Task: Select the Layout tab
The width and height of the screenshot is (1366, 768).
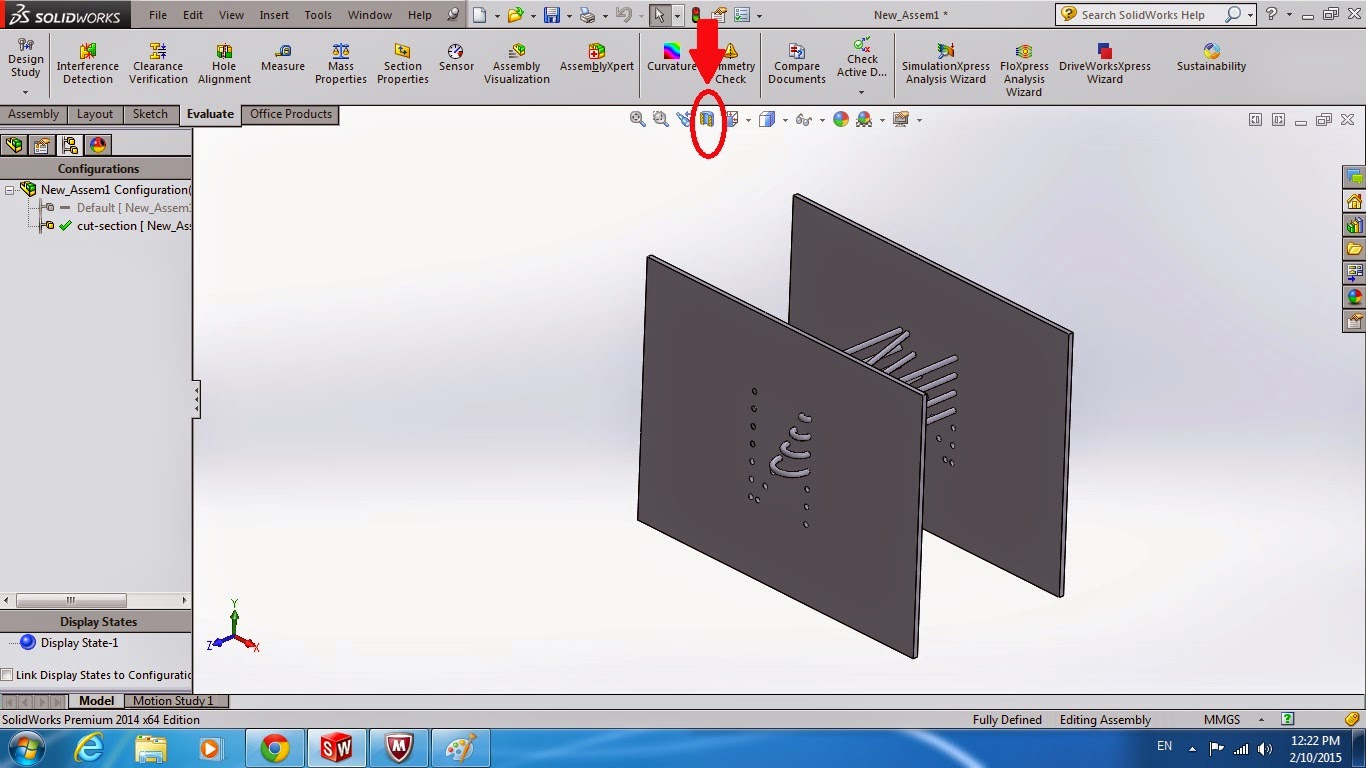Action: [x=95, y=114]
